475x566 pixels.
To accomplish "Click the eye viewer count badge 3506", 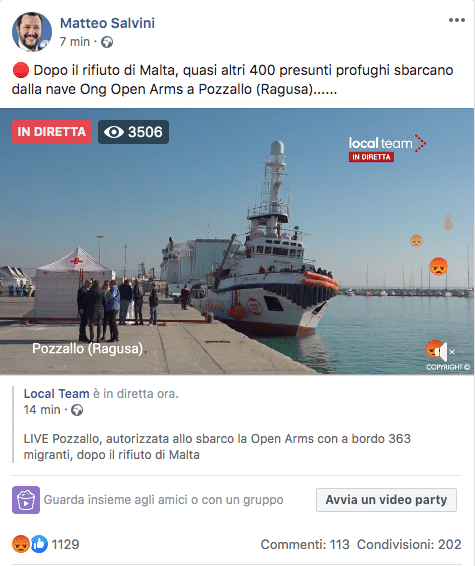I will [133, 132].
